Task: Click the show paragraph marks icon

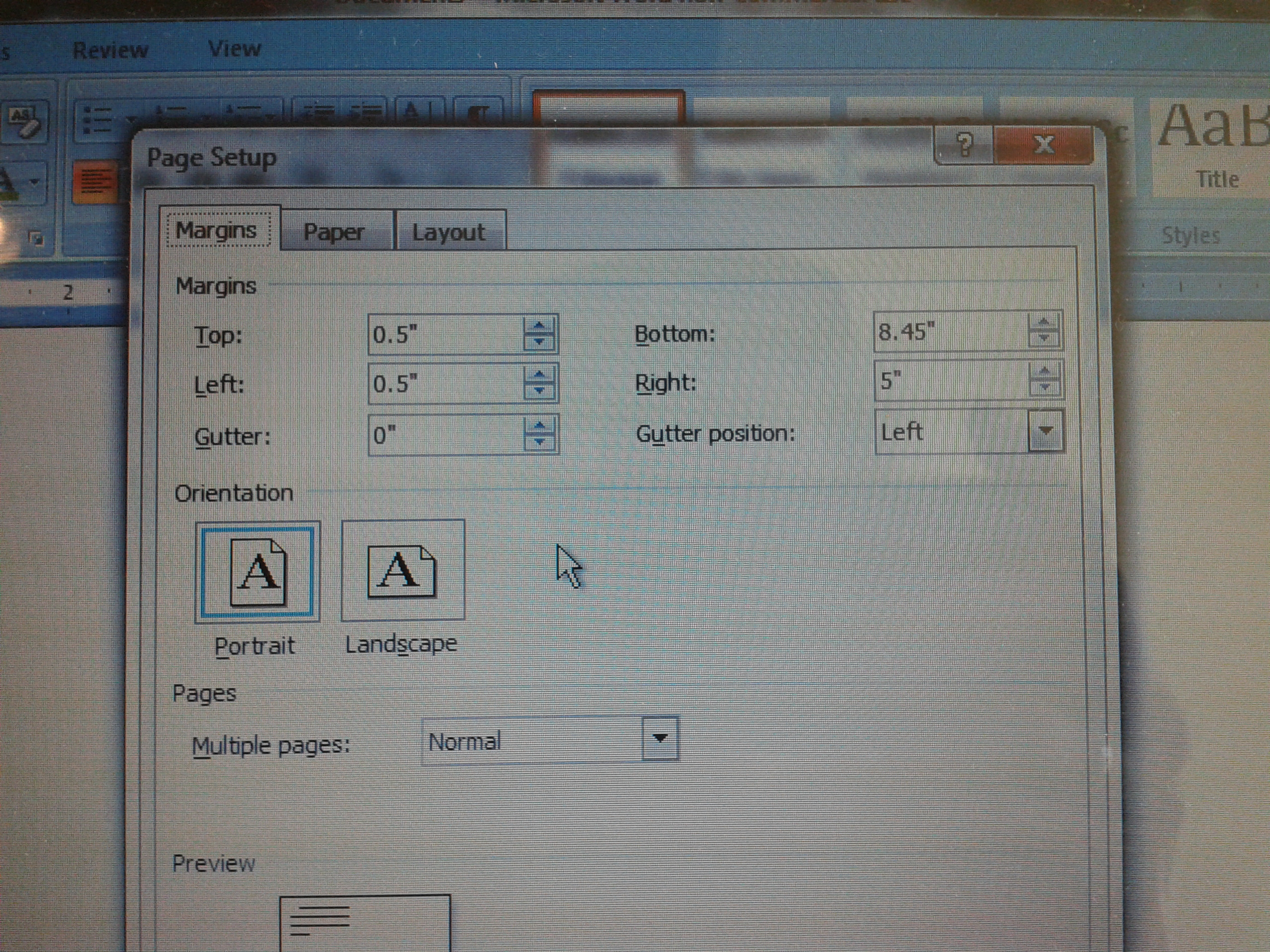Action: [478, 113]
